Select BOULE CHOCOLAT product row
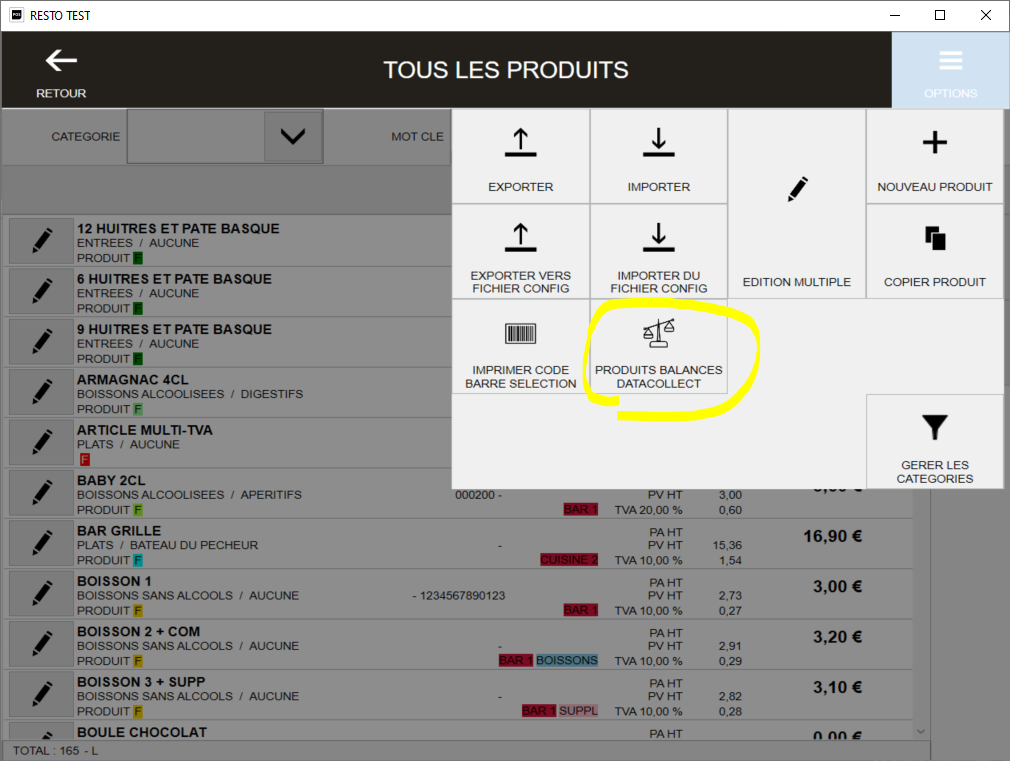 coord(457,732)
